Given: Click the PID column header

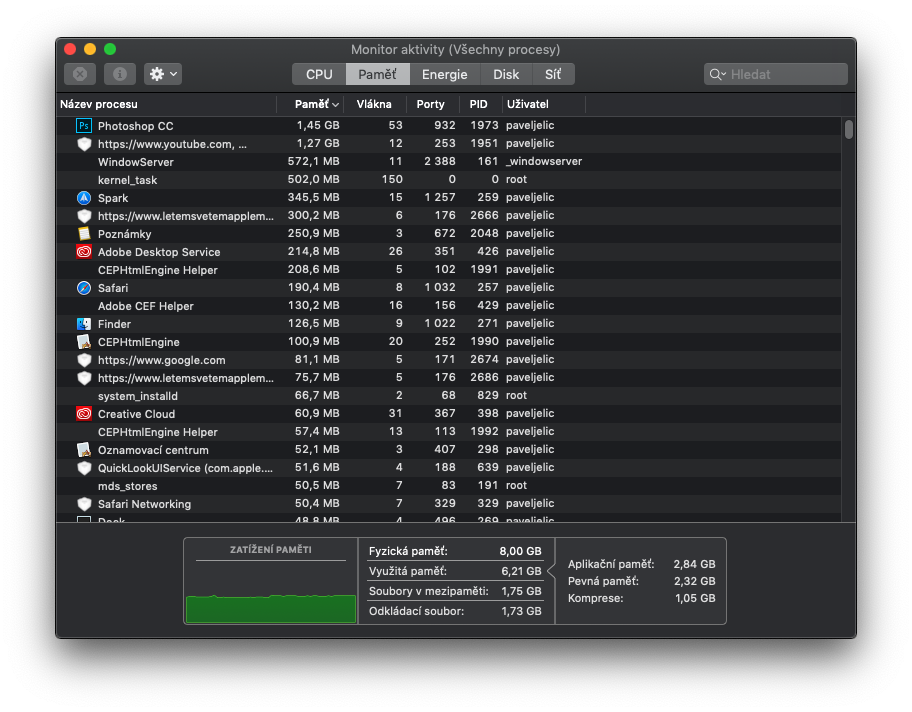Looking at the screenshot, I should (x=478, y=104).
